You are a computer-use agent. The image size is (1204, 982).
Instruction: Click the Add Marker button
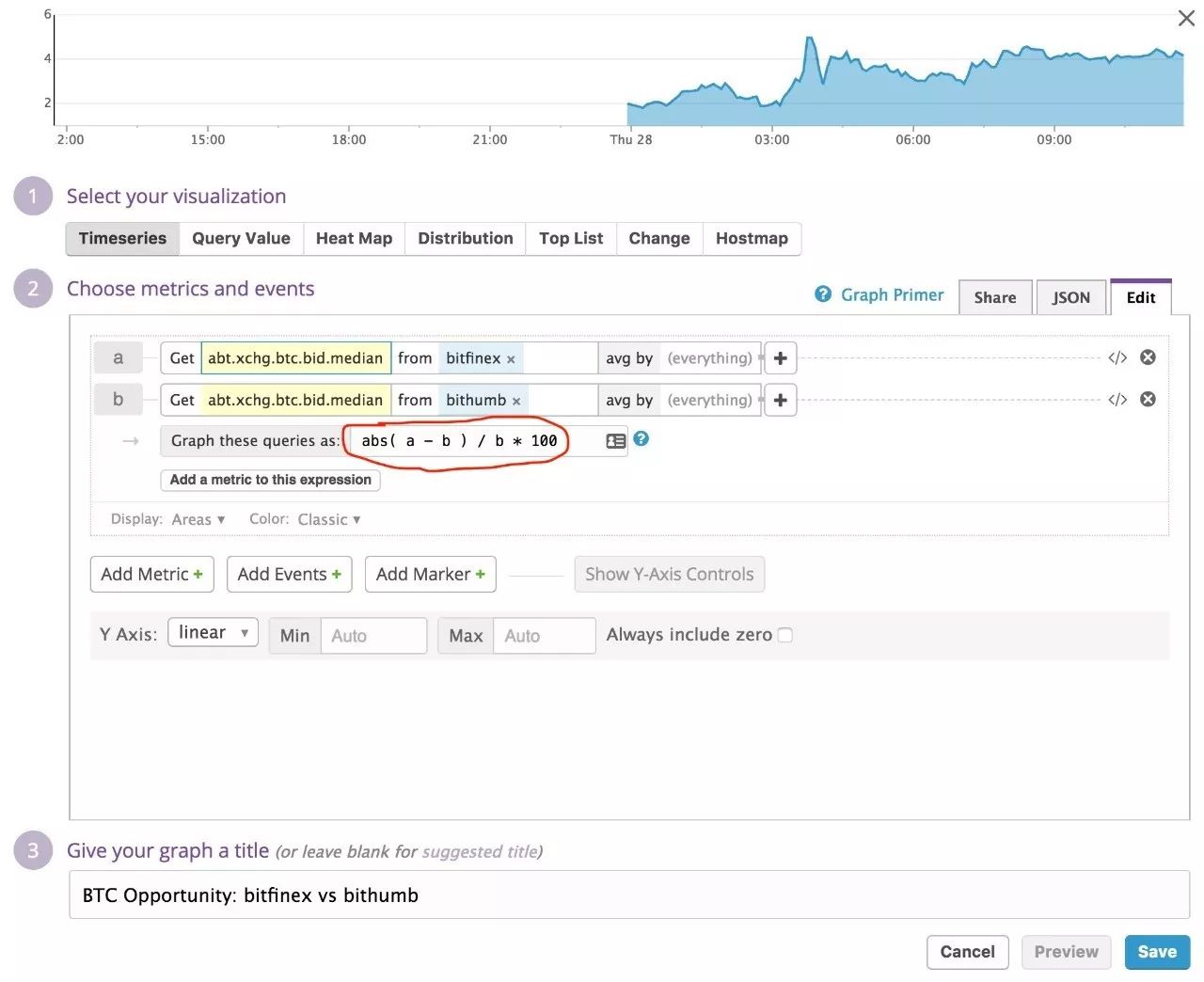(x=430, y=574)
